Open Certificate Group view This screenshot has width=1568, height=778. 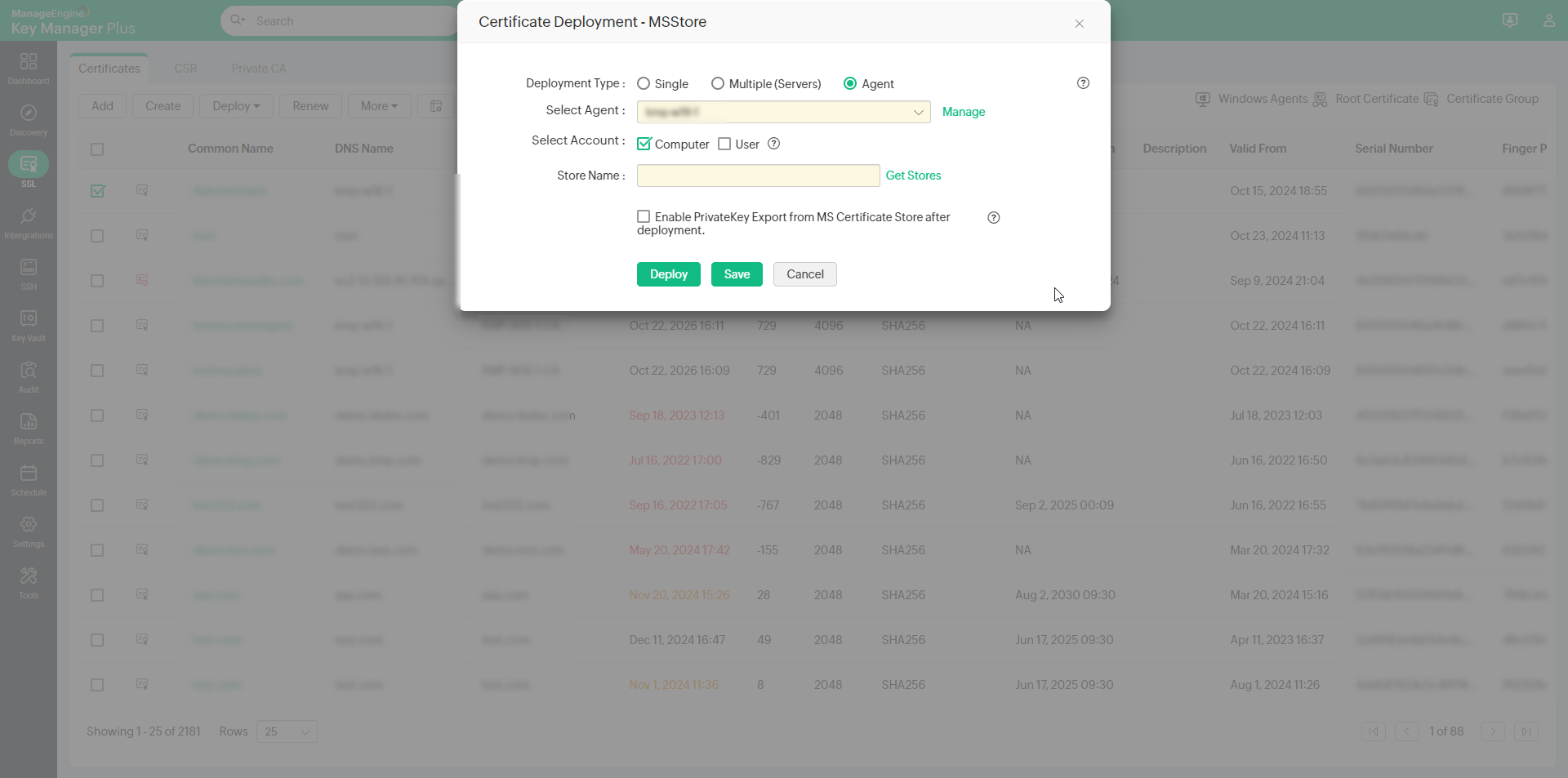[1481, 99]
